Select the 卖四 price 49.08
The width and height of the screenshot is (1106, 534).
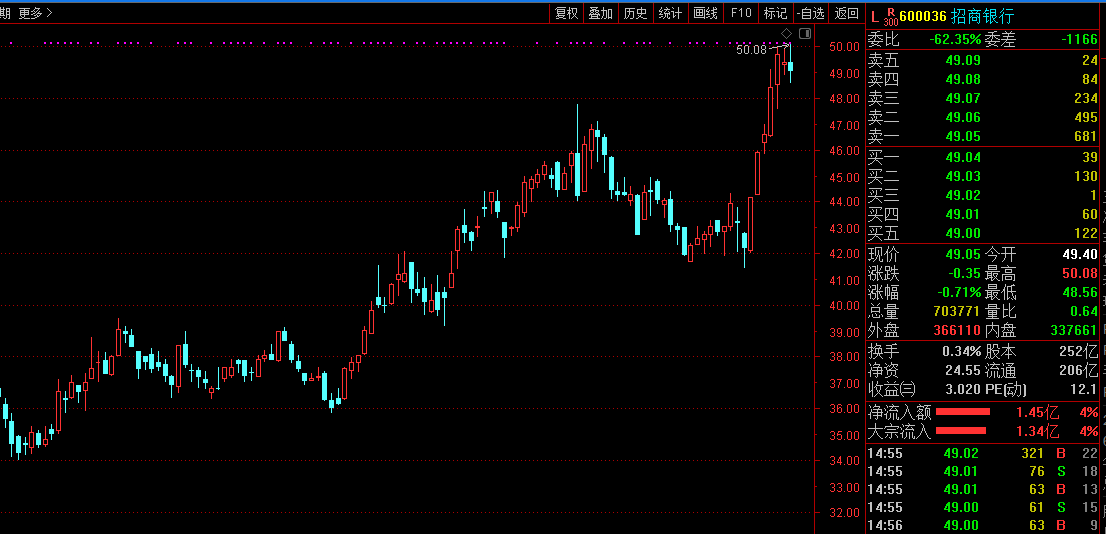[x=963, y=79]
